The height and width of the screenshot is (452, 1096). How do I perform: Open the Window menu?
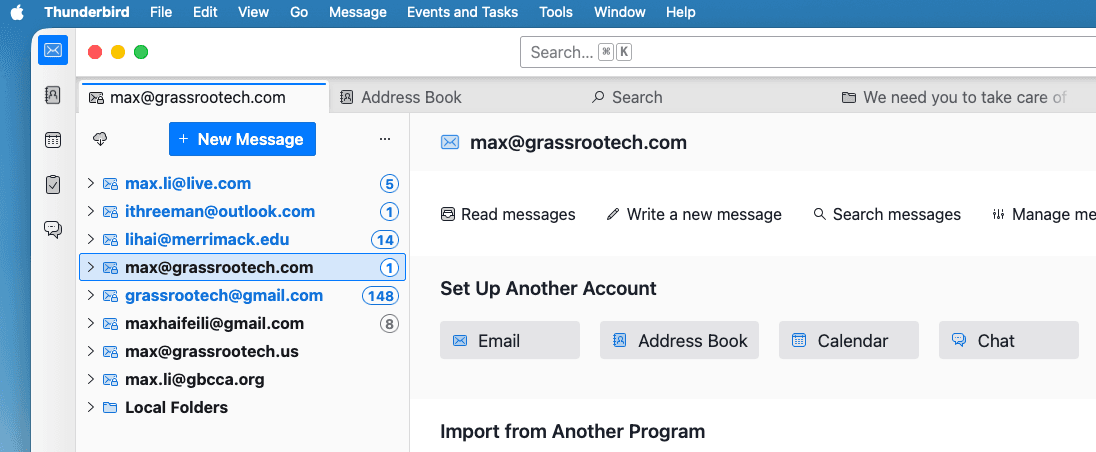[619, 12]
